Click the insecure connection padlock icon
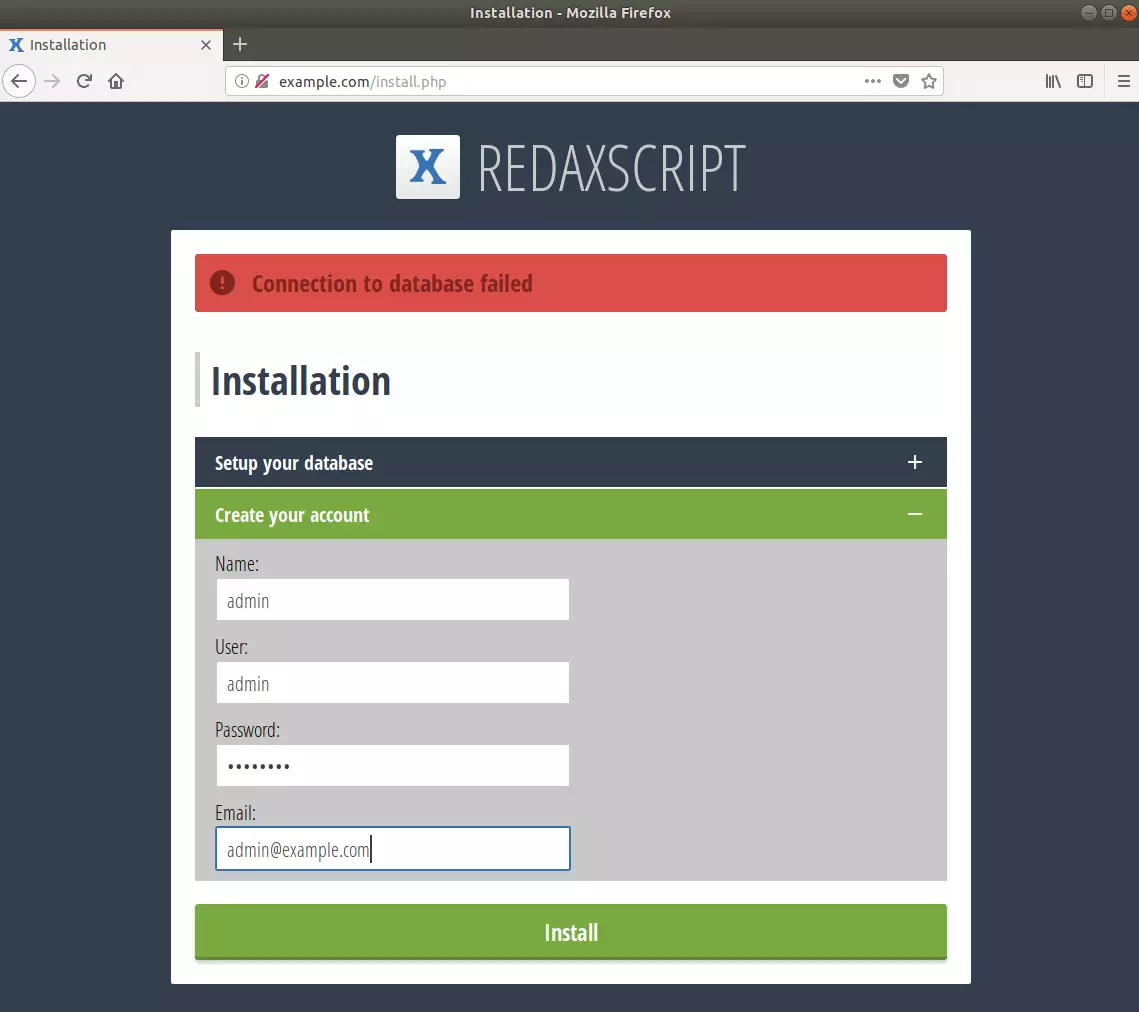Image resolution: width=1139 pixels, height=1012 pixels. point(262,81)
